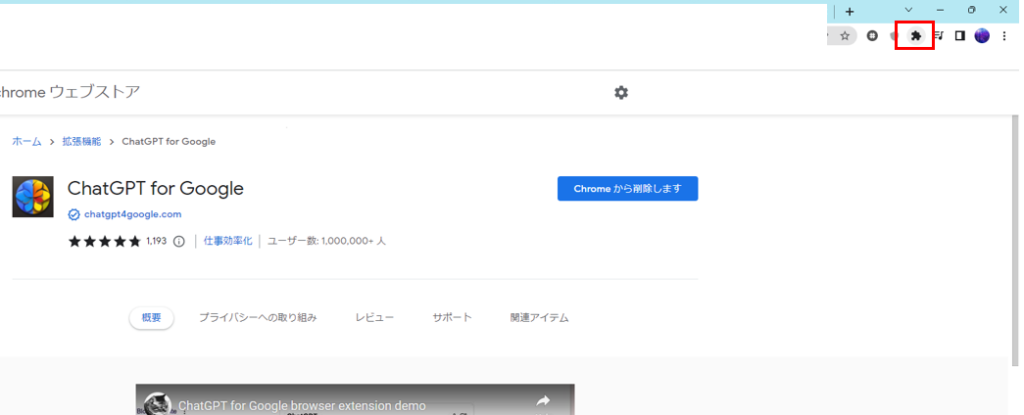Open the tab search chevron
The width and height of the screenshot is (1024, 415).
[x=908, y=10]
